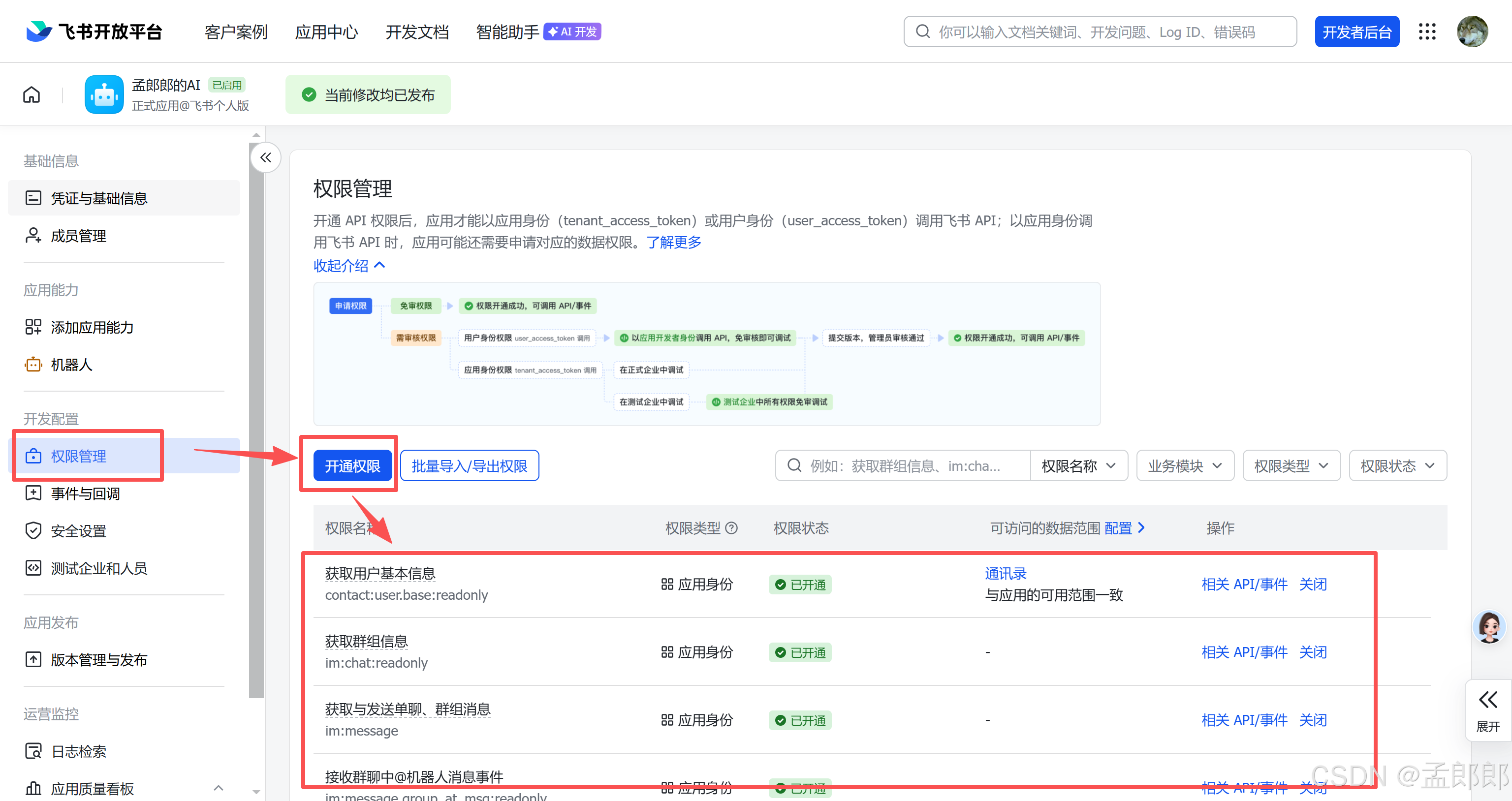Open the 业务模块 filter dropdown
The height and width of the screenshot is (801, 1512).
click(1185, 466)
